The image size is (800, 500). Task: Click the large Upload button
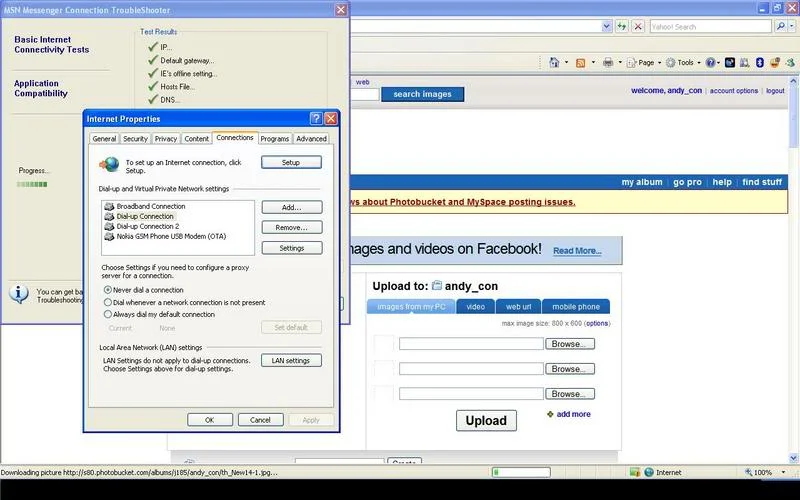tap(486, 421)
